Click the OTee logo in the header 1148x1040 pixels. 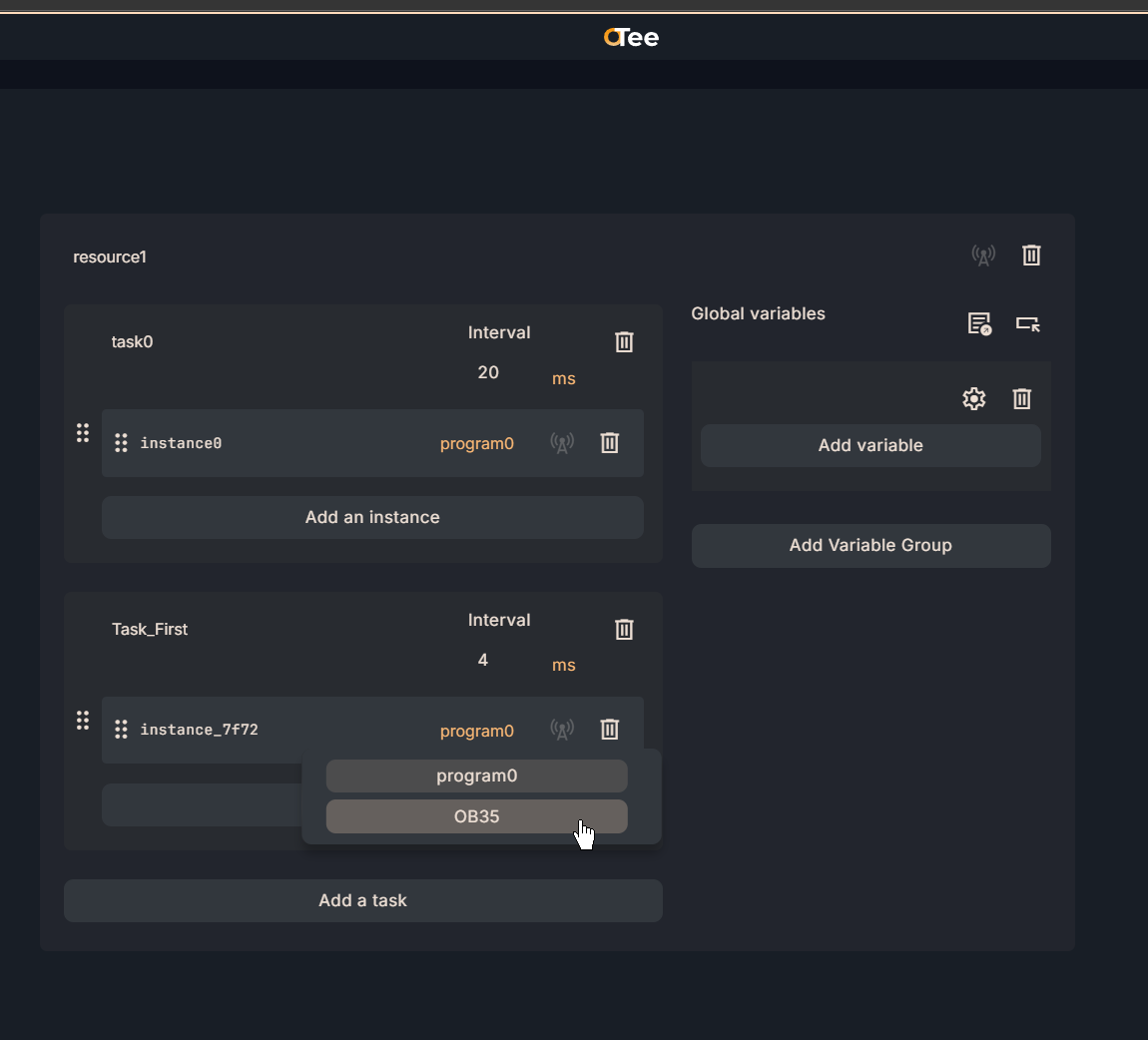click(x=631, y=38)
